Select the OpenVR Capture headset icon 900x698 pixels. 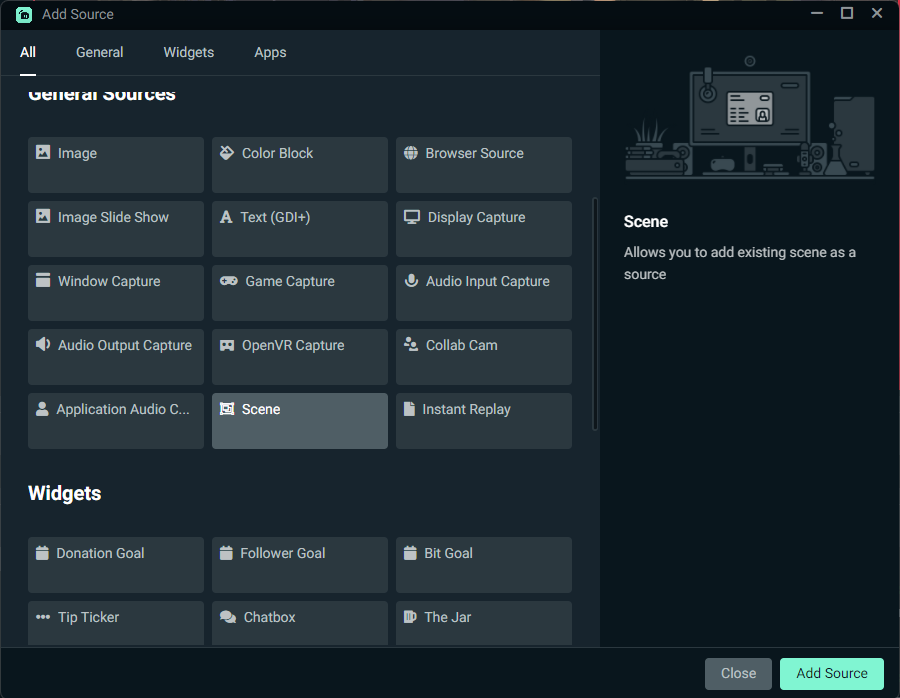pyautogui.click(x=227, y=345)
